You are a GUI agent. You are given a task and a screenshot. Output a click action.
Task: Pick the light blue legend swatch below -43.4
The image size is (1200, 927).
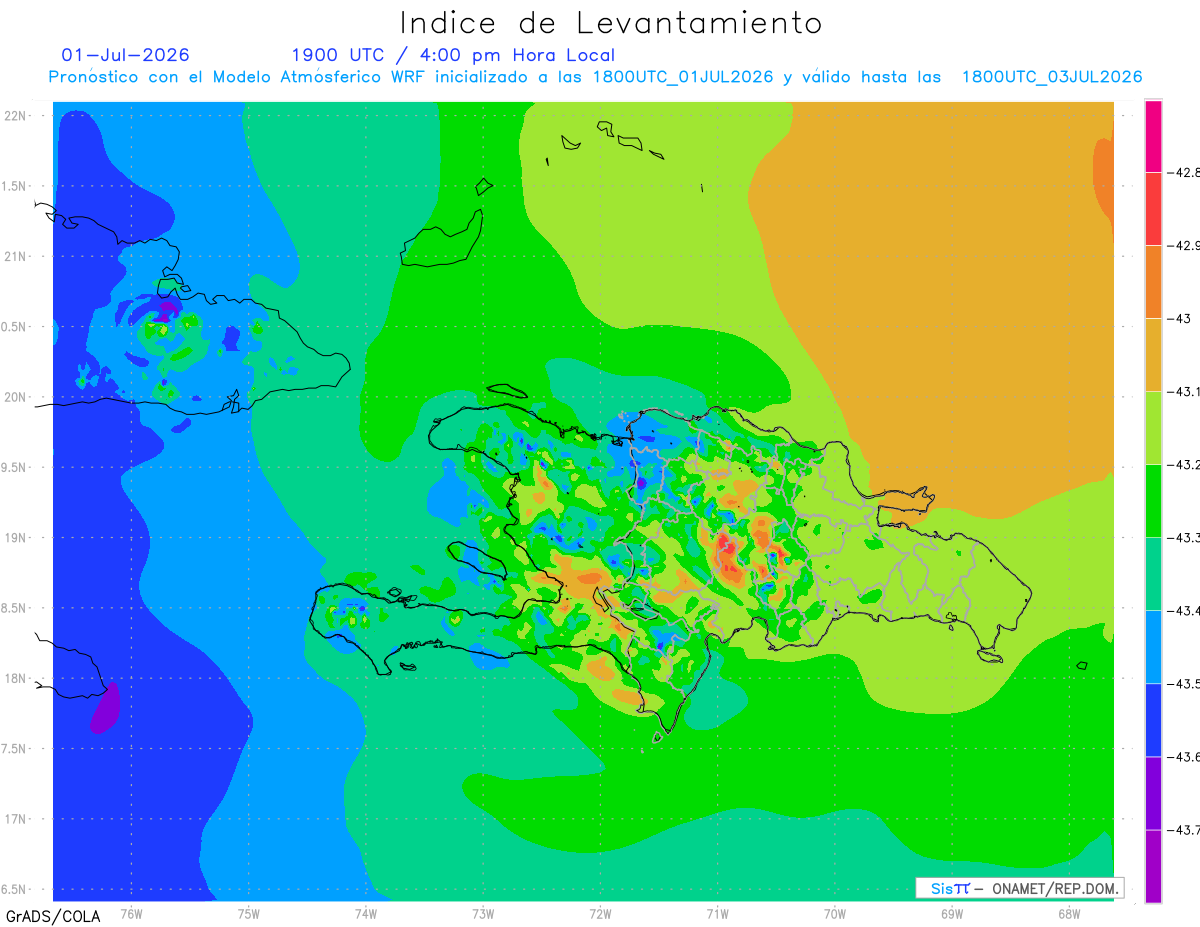(1153, 646)
